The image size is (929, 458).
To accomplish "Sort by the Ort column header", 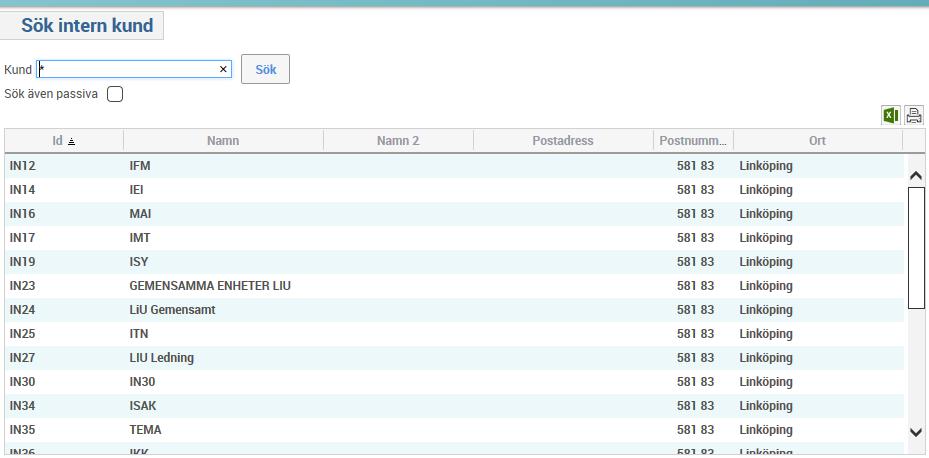I will tap(818, 141).
